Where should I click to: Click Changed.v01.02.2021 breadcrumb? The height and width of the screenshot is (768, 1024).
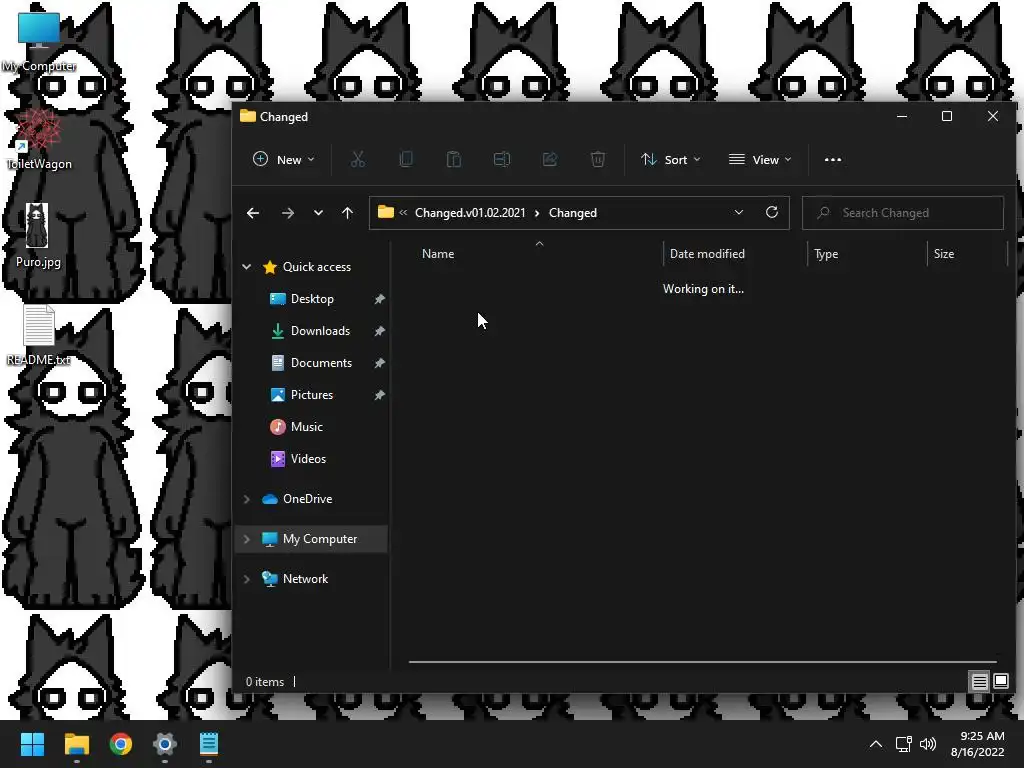470,213
